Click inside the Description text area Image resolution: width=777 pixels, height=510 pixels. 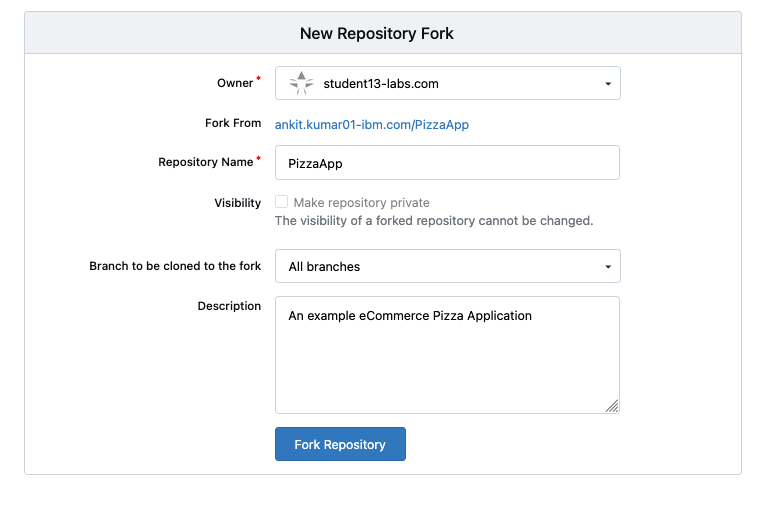[x=447, y=355]
